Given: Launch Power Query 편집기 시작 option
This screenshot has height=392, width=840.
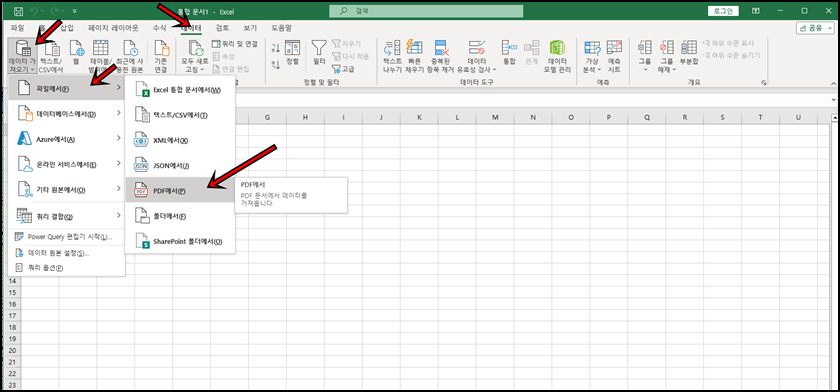Looking at the screenshot, I should 66,237.
